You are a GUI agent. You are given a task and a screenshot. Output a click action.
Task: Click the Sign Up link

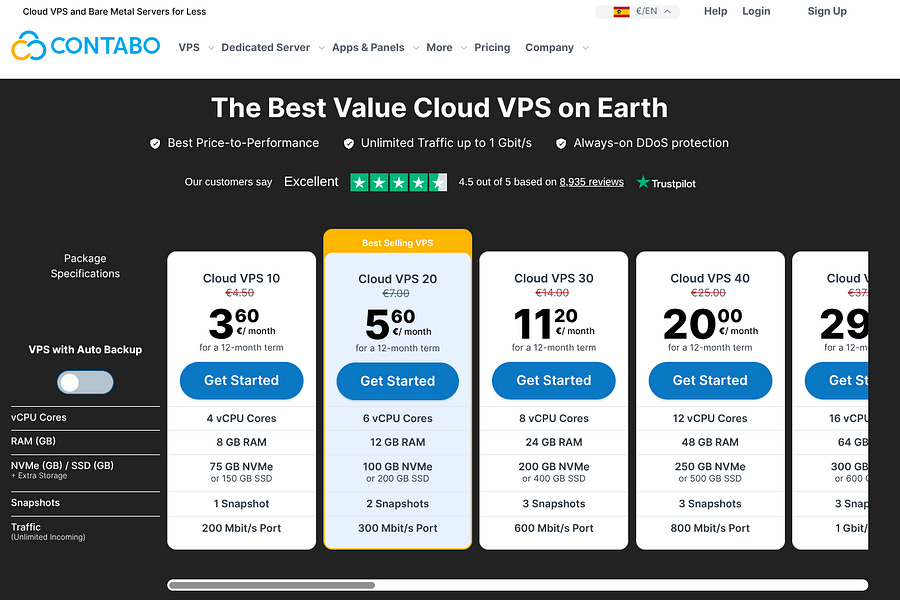[x=827, y=11]
